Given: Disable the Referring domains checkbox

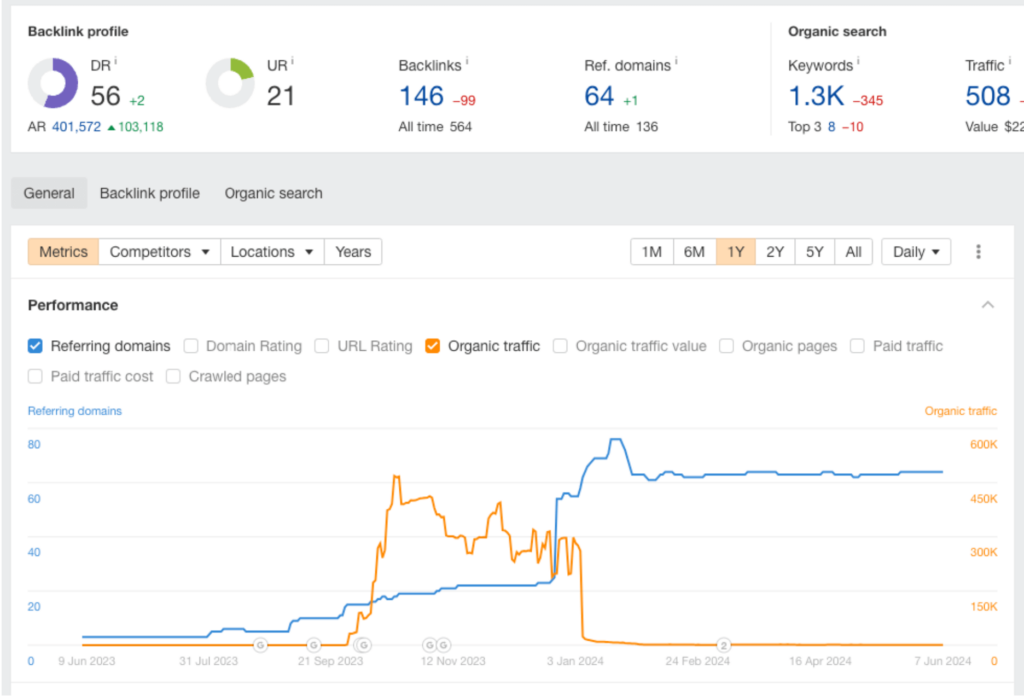Looking at the screenshot, I should click(35, 346).
